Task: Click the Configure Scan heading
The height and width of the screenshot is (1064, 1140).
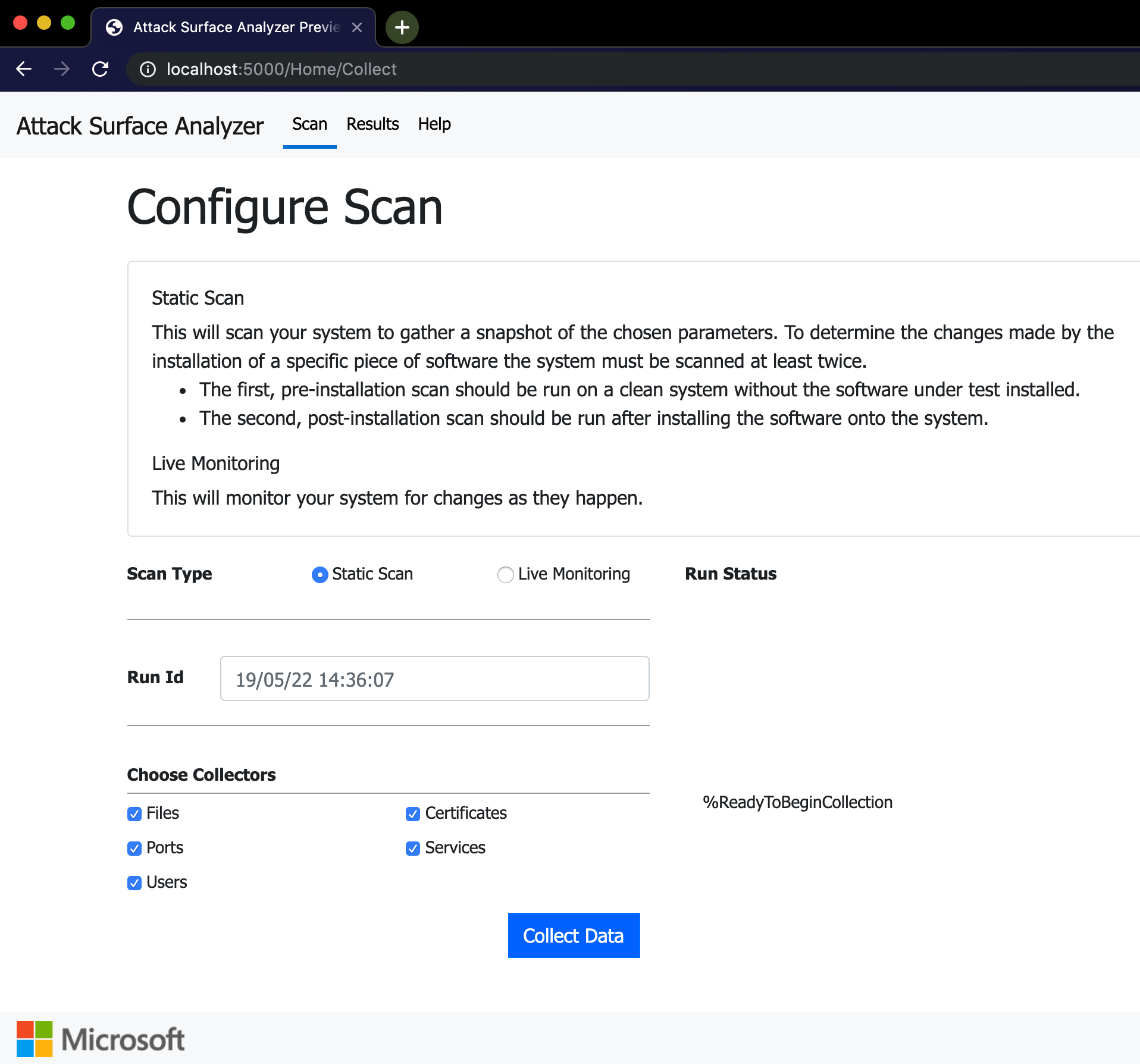Action: point(285,207)
